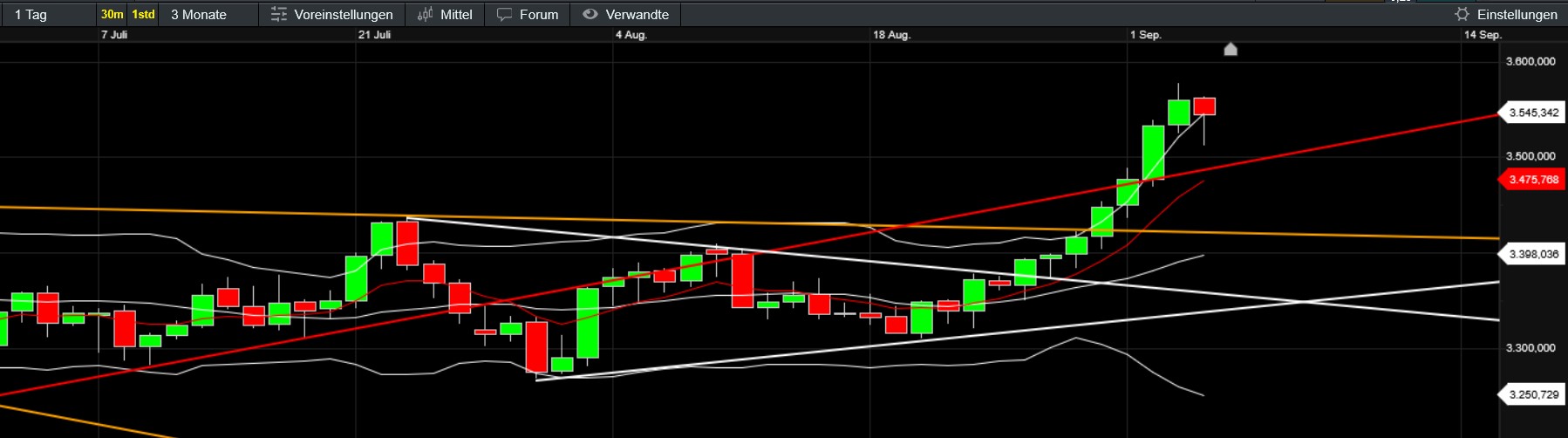Open Voreinstellungen presets menu
This screenshot has height=438, width=1568.
[331, 15]
